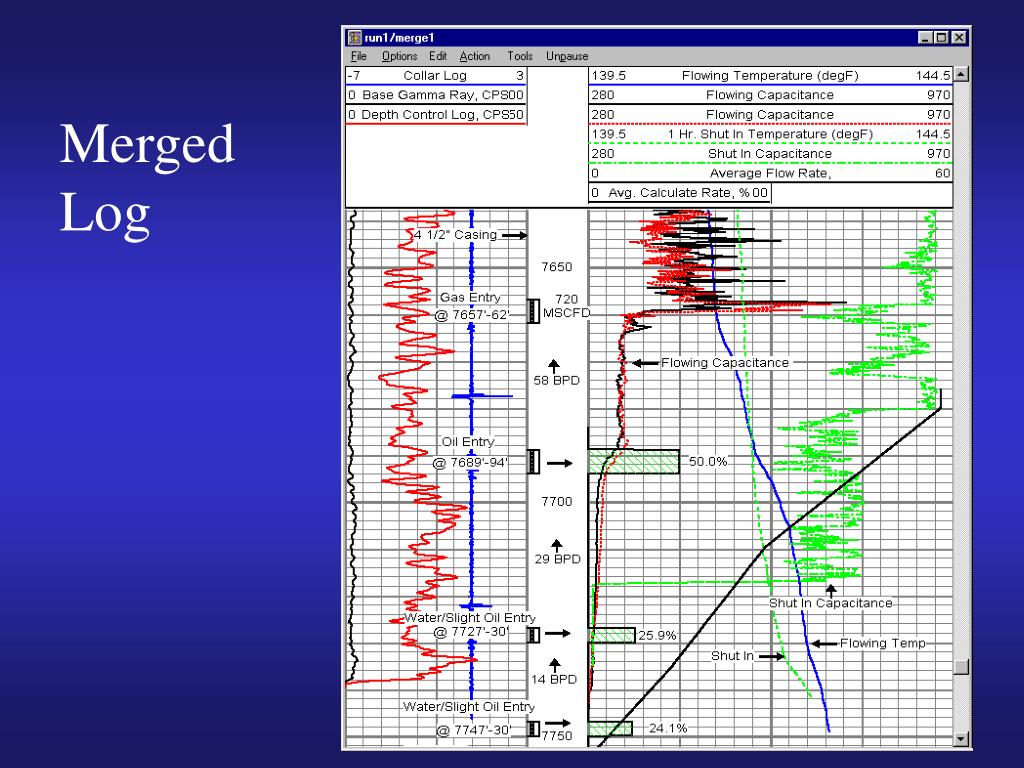Click the run1/merge1 window system icon
The height and width of the screenshot is (768, 1024).
coord(355,38)
